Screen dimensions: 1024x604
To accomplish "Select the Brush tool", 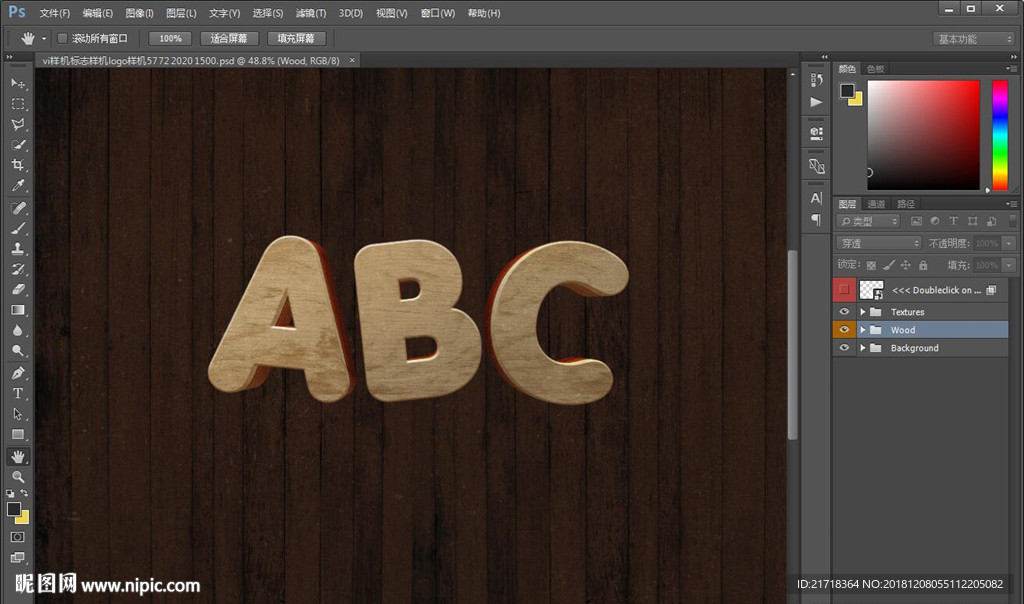I will click(18, 228).
